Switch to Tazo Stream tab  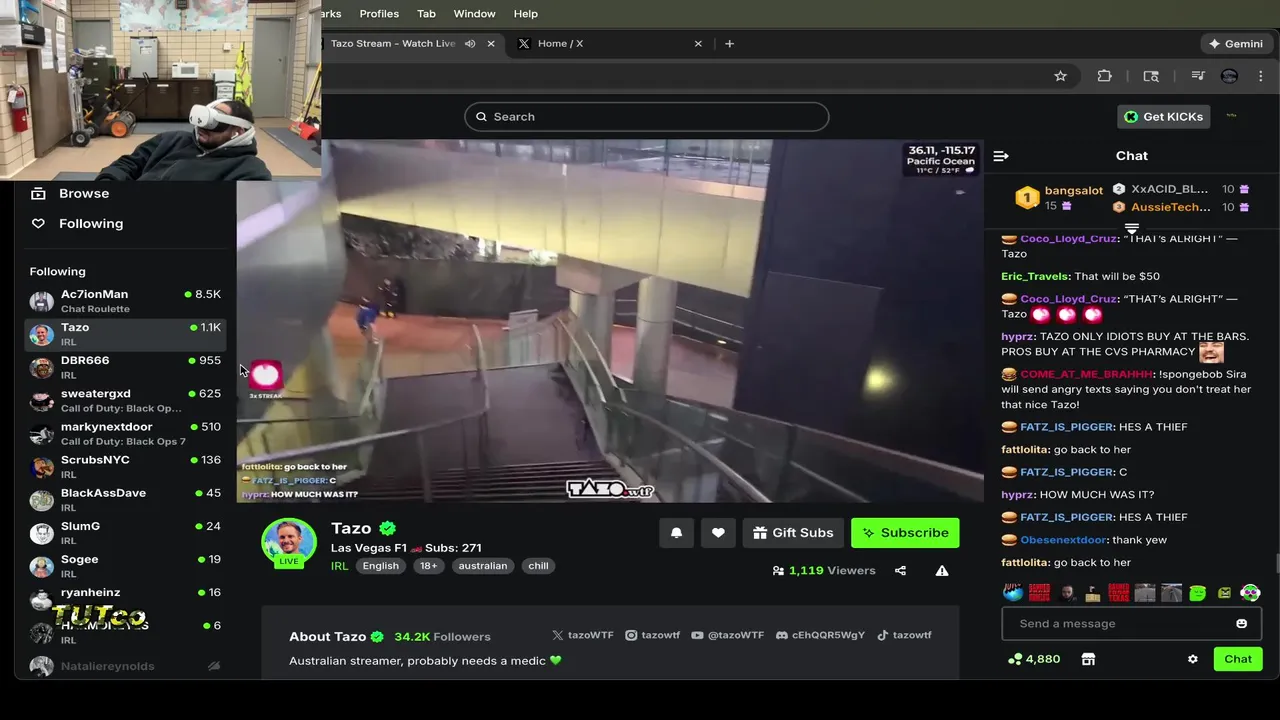395,44
